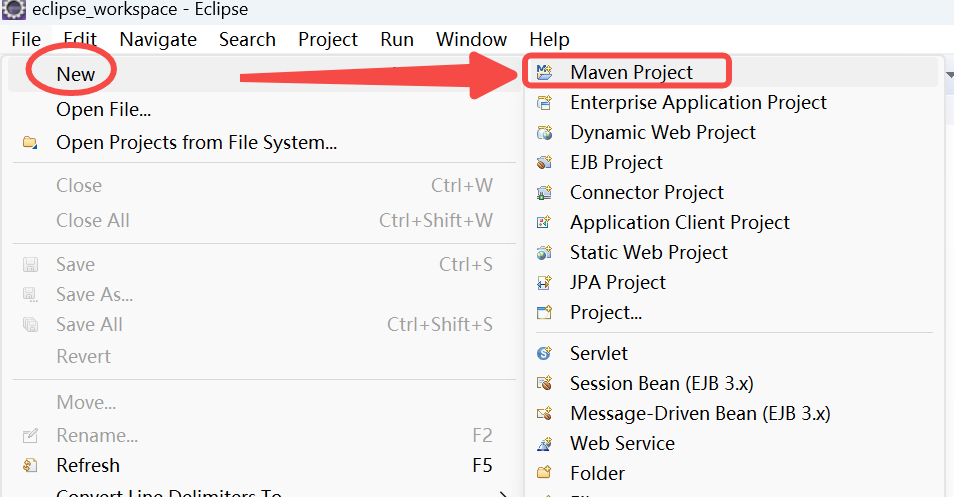
Task: Open the Help menu
Action: 549,40
